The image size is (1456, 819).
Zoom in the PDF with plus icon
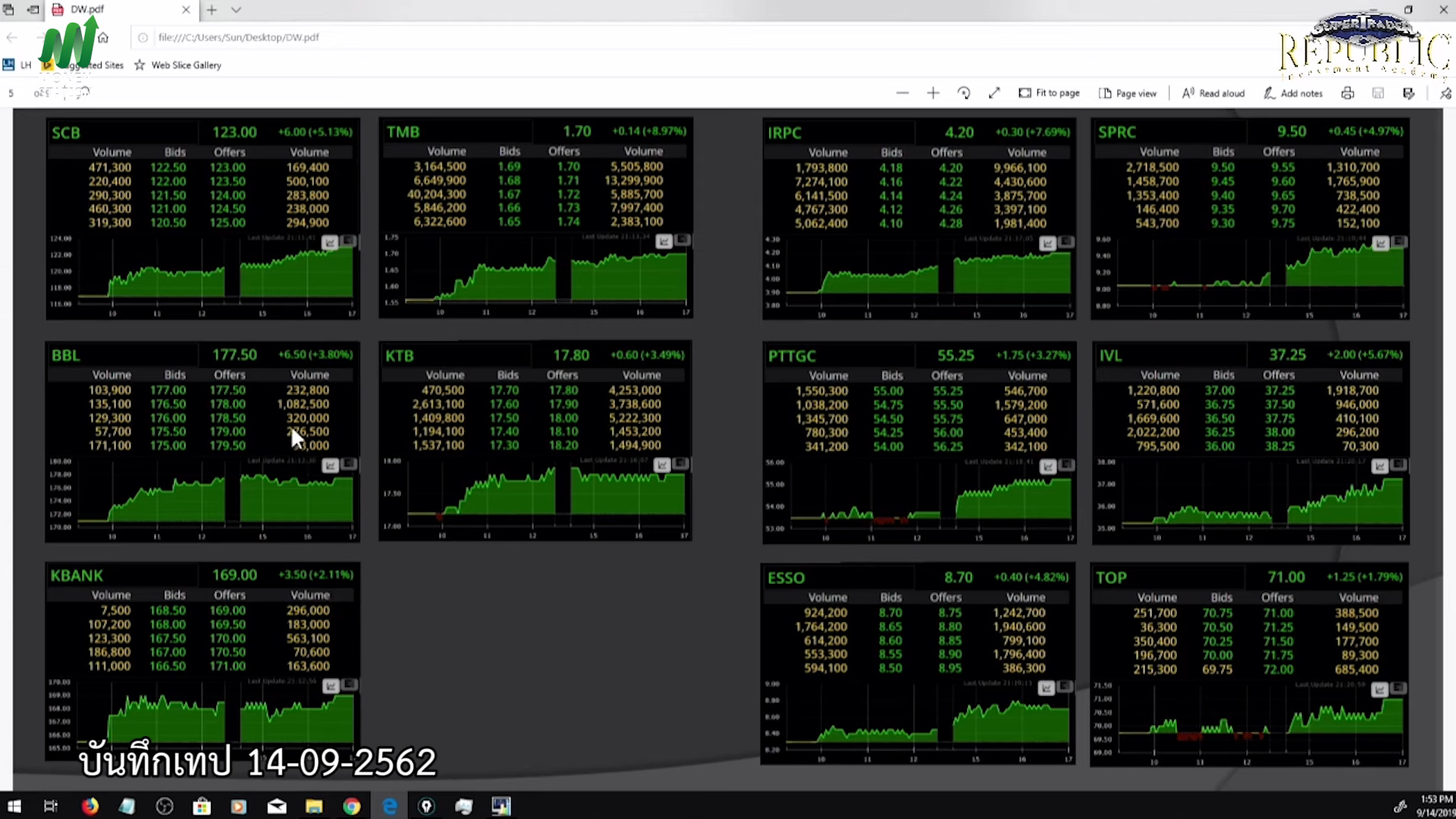tap(933, 93)
